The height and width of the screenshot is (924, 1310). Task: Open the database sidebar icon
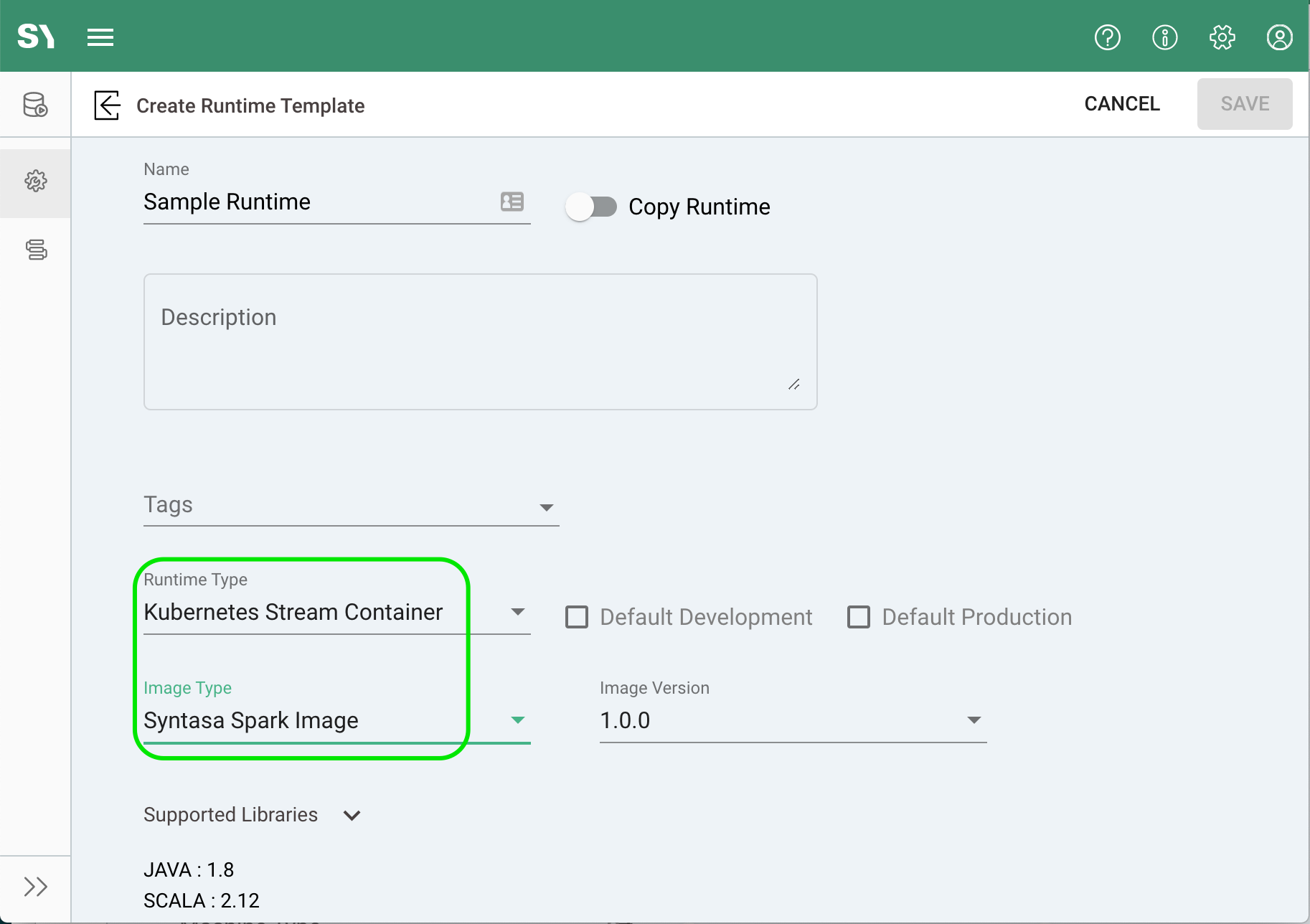pyautogui.click(x=35, y=105)
